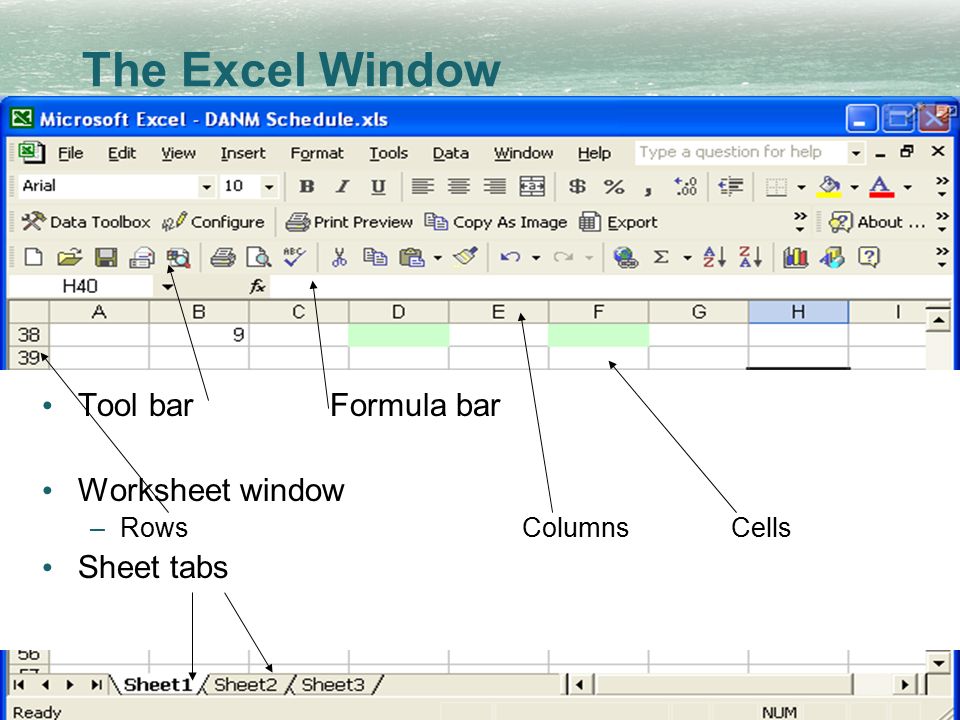This screenshot has height=720, width=960.
Task: Open the Insert menu
Action: pos(243,153)
